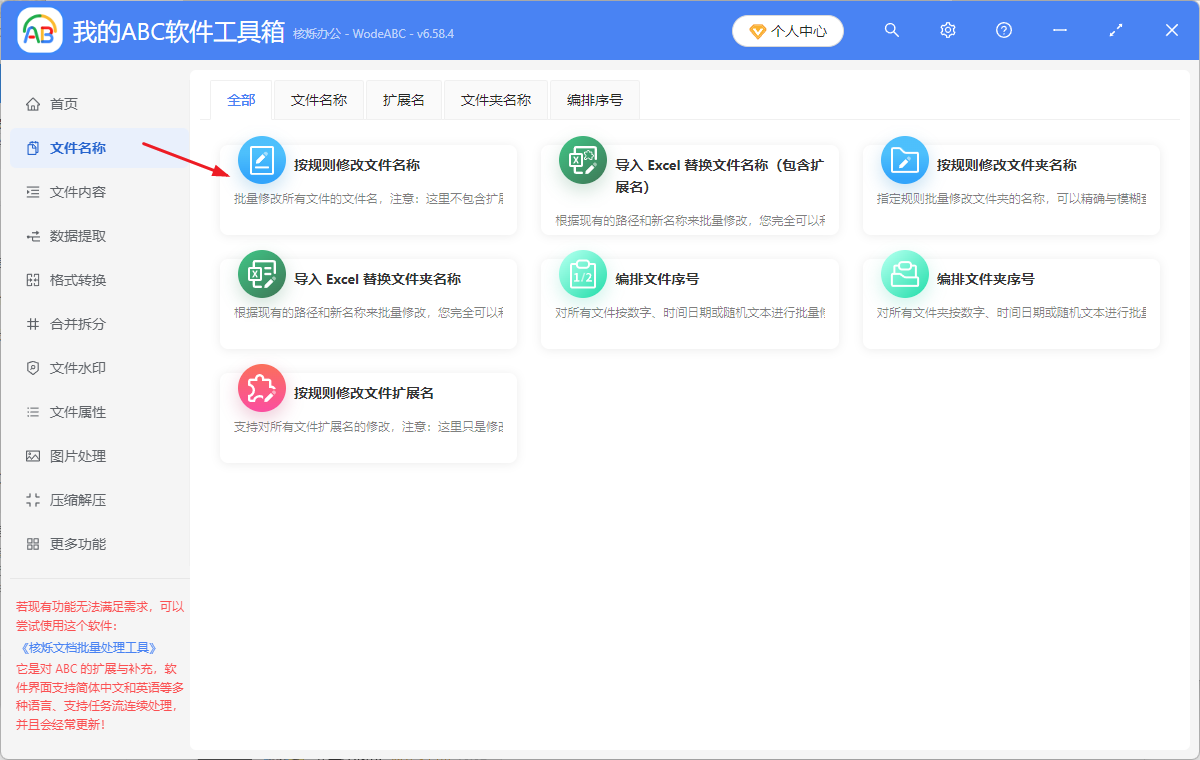
Task: Open 个人中心 at the top
Action: click(788, 30)
